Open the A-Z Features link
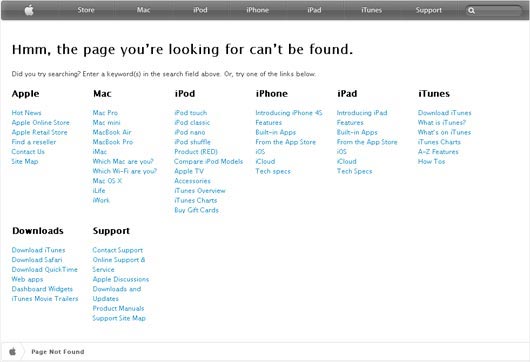530x362 pixels. point(438,152)
